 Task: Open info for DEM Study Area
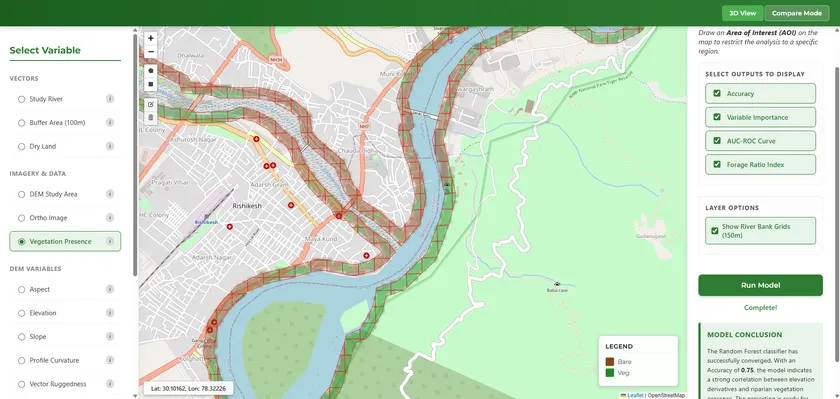click(110, 194)
